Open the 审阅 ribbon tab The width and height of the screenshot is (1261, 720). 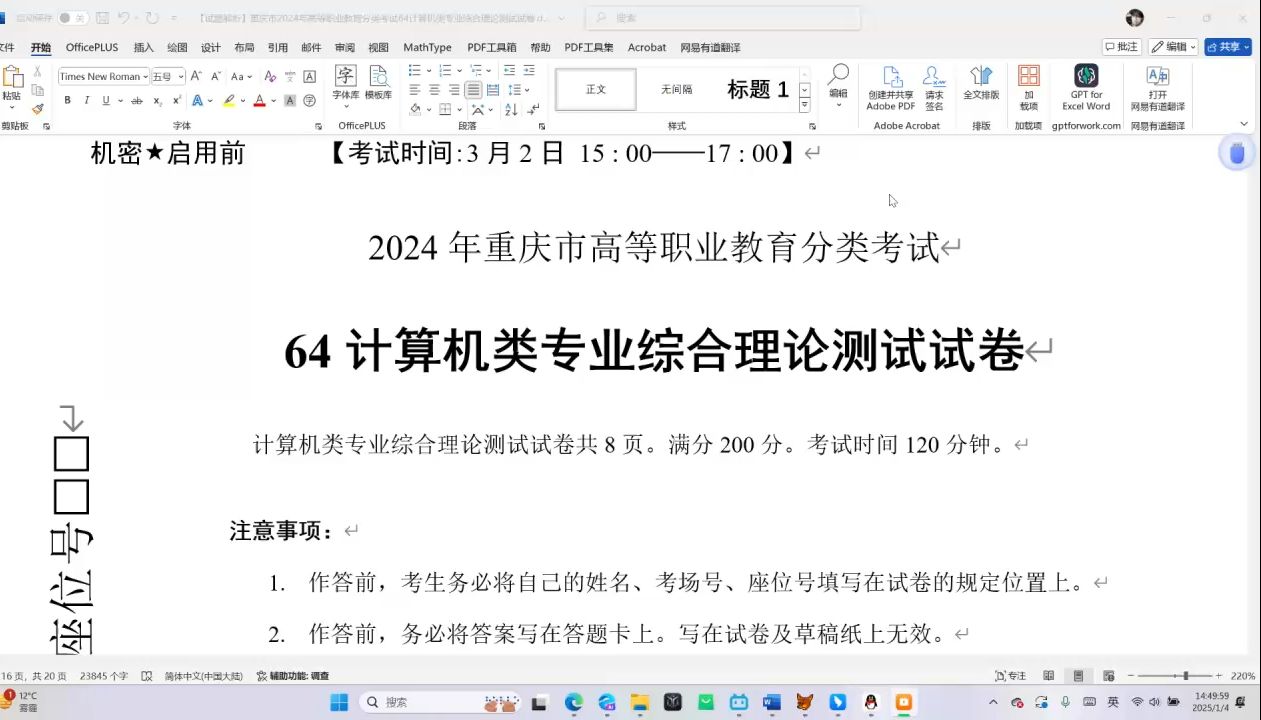click(343, 47)
